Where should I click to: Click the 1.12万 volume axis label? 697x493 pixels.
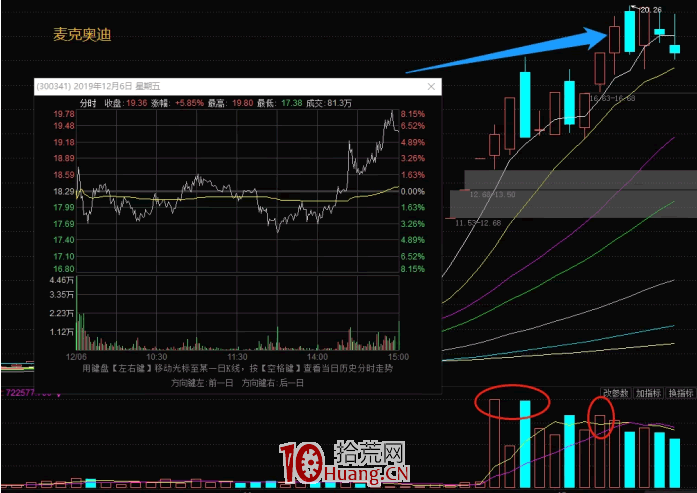[x=62, y=332]
